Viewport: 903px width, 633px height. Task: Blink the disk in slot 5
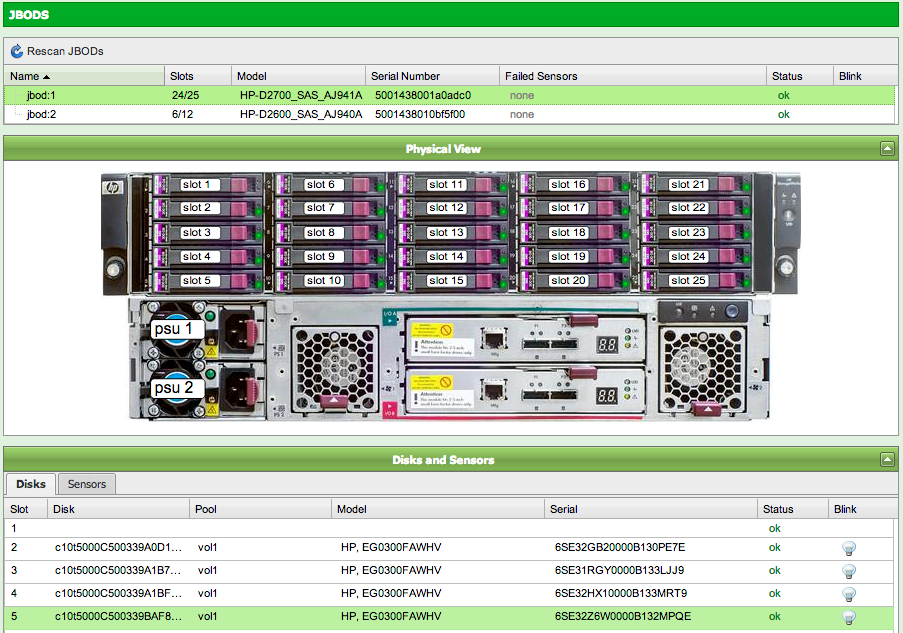(x=848, y=617)
